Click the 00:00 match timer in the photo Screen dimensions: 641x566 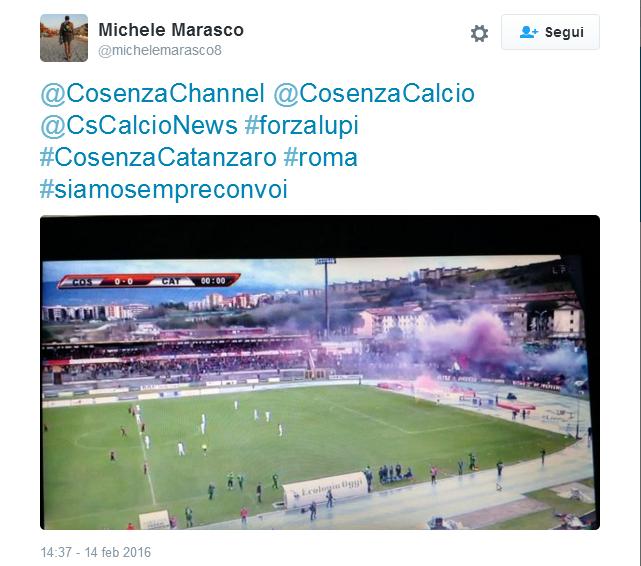213,281
